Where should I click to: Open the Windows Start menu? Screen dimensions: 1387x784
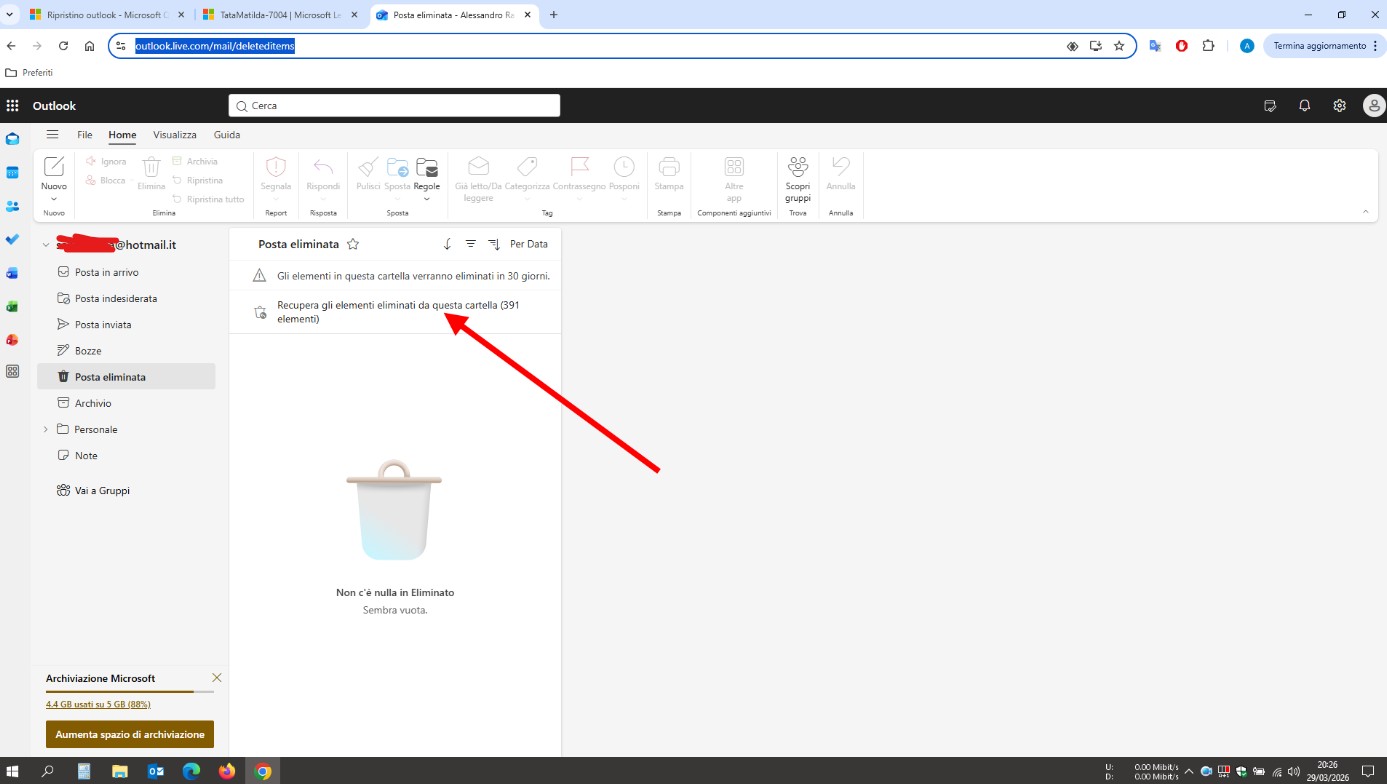point(13,771)
